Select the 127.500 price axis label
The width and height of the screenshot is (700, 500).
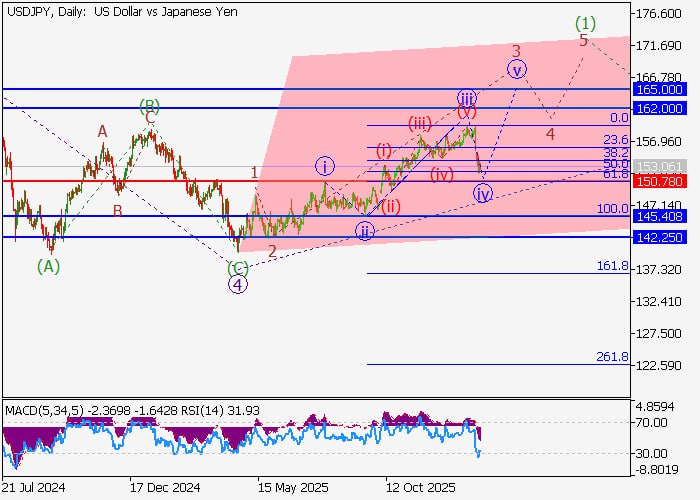click(x=658, y=334)
